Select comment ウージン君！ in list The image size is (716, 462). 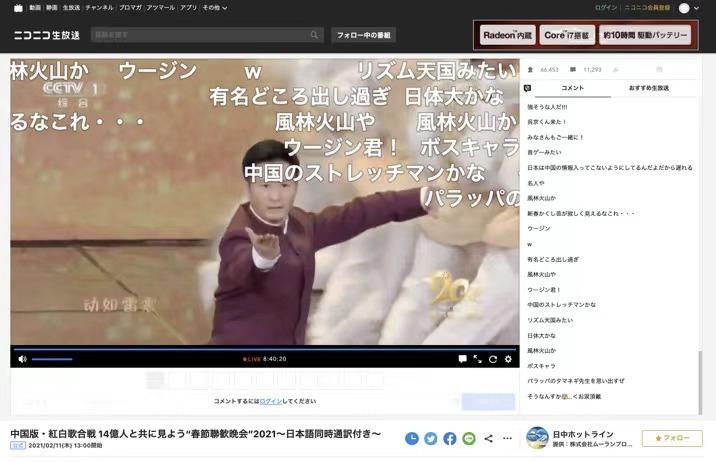[543, 290]
